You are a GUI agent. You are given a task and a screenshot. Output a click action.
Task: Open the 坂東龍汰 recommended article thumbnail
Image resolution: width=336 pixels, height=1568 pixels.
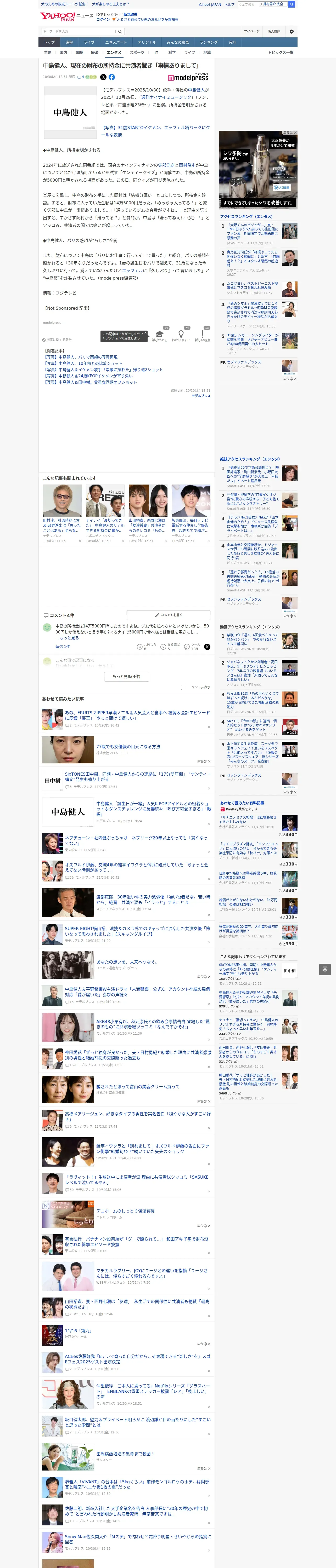tap(191, 501)
